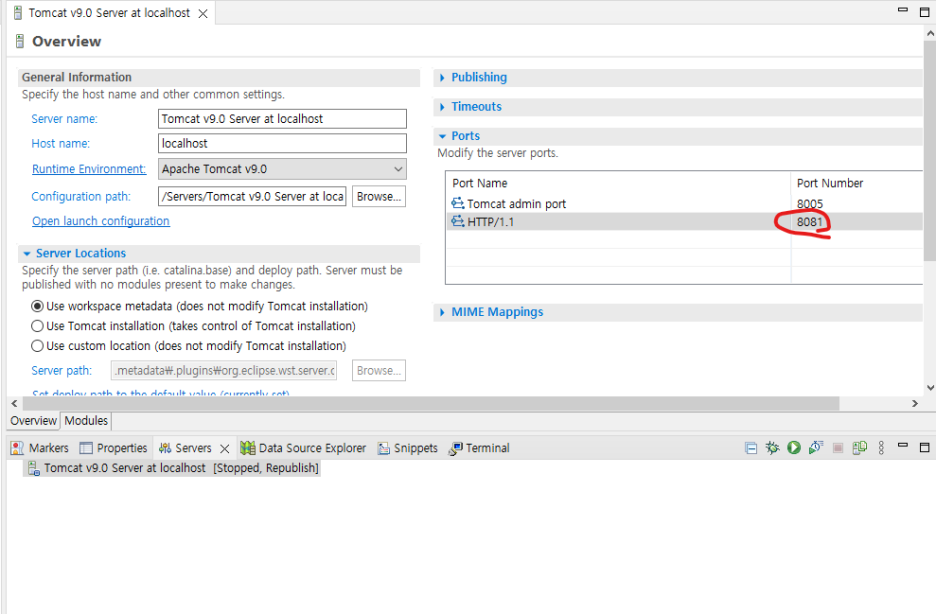Image resolution: width=936 pixels, height=614 pixels.
Task: Open the Markers view tab
Action: 39,448
